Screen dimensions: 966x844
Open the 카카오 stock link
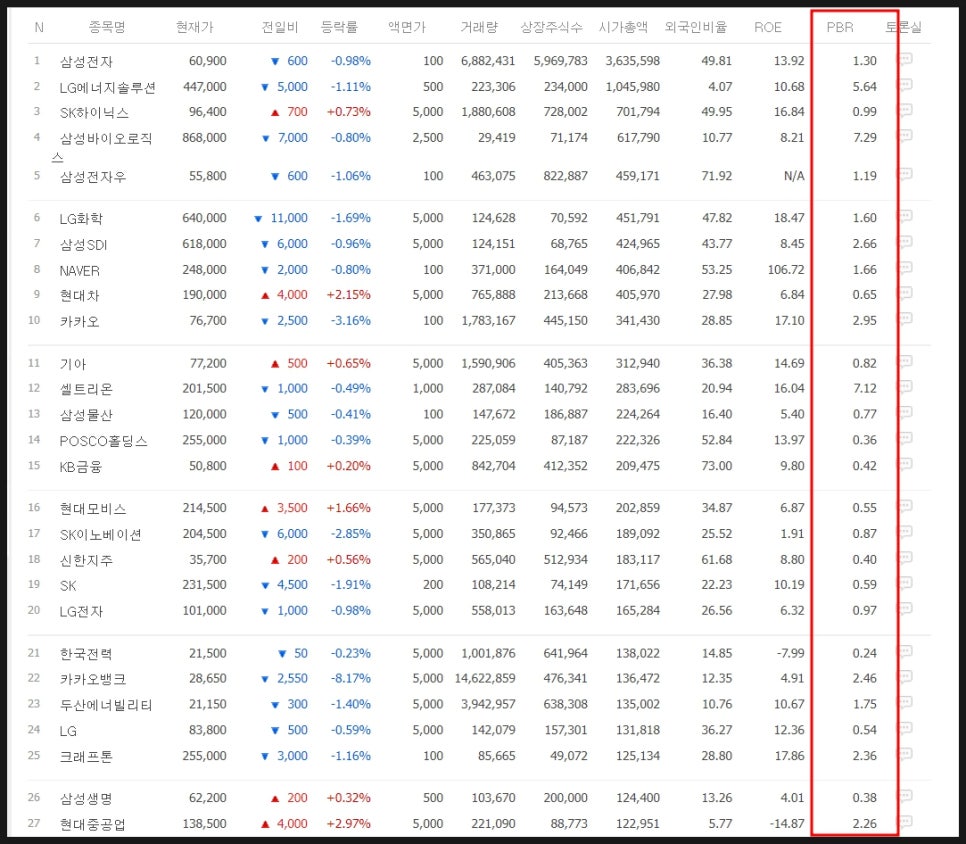pos(79,322)
